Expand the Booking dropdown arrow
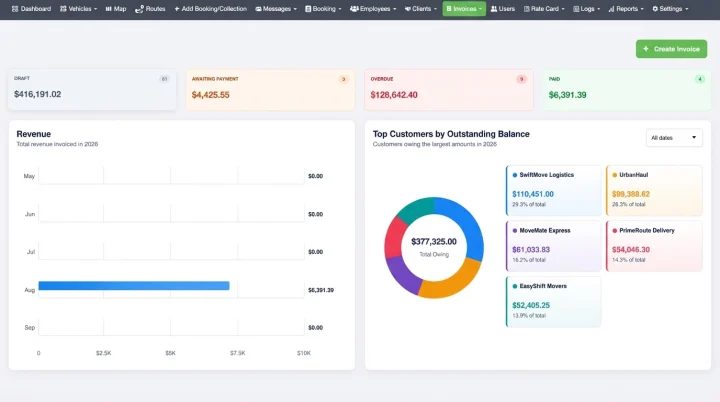Viewport: 720px width, 402px height. point(340,9)
